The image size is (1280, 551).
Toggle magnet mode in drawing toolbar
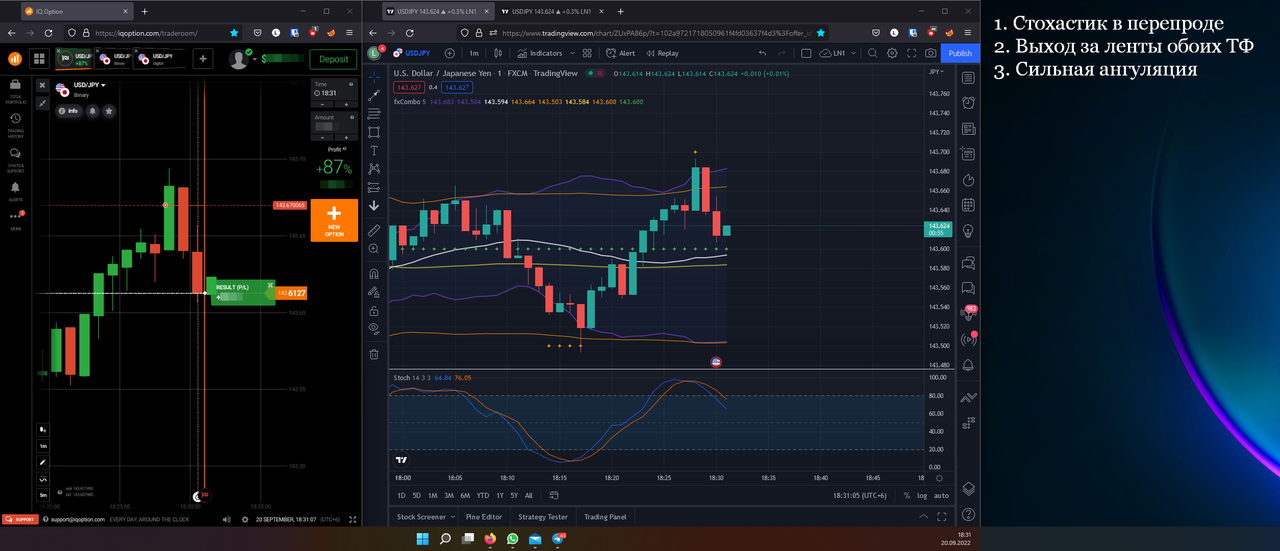point(374,273)
